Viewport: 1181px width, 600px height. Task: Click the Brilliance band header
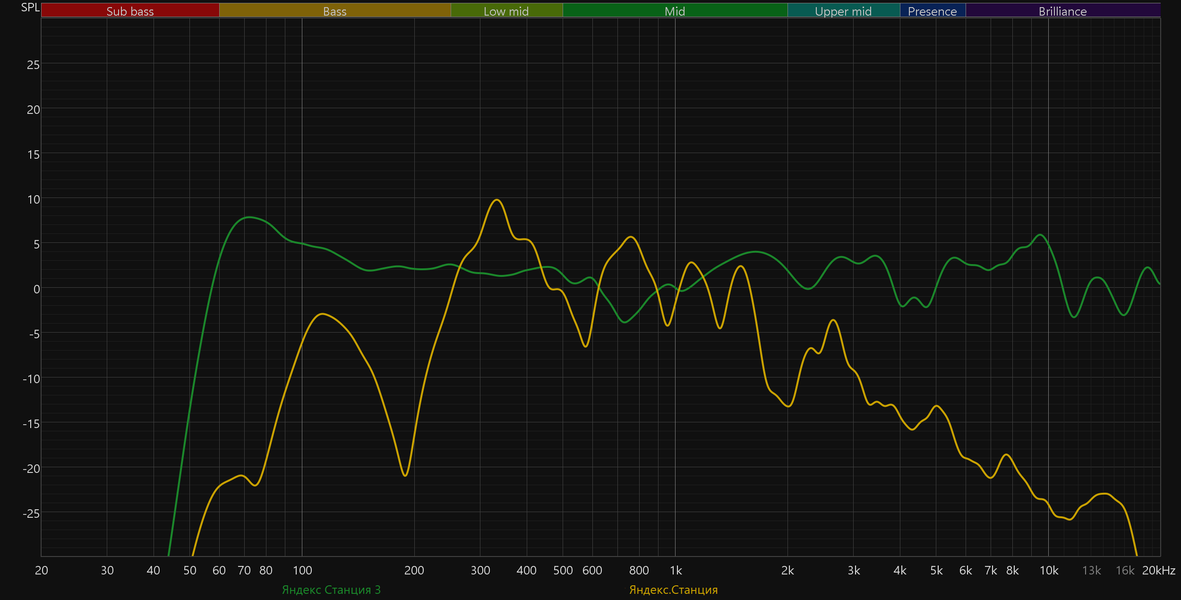[1063, 11]
